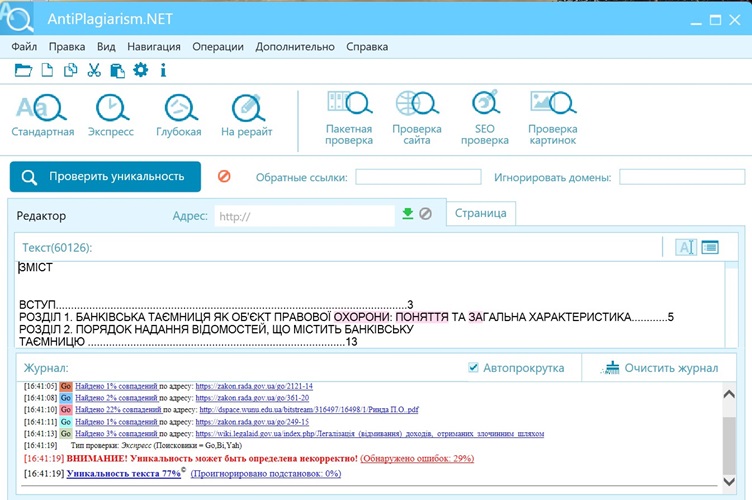Open the zakon.rada.gov.ua/go/2121-14 link

coord(254,386)
